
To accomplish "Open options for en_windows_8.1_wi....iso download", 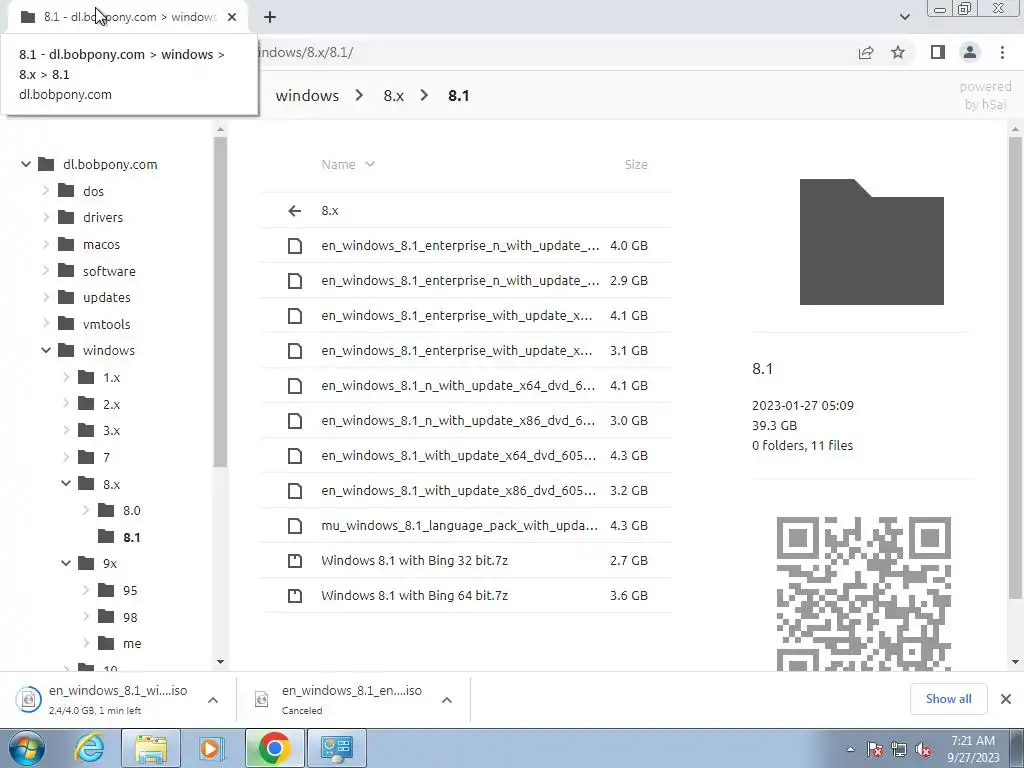I will pos(213,700).
